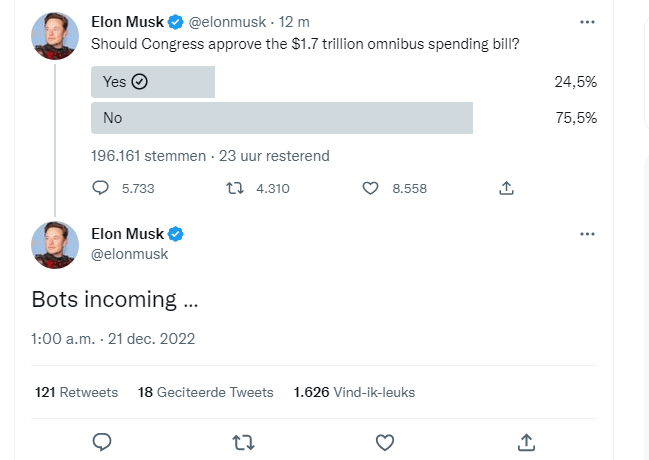Open more options on 'Bots incoming' tweet
Screen dimensions: 649x460
tap(587, 234)
